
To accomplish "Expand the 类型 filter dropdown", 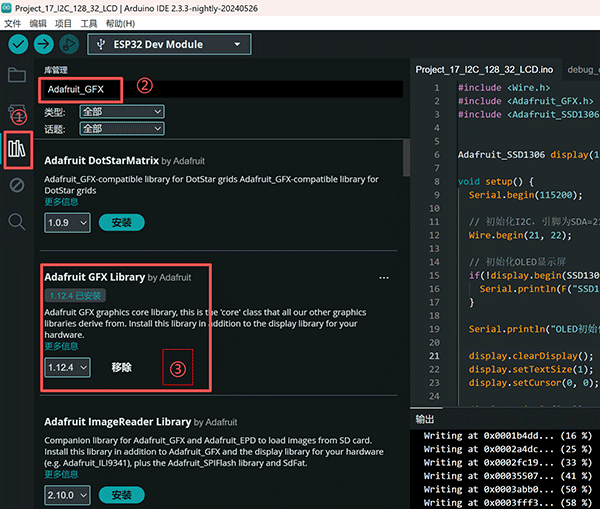I will [x=121, y=112].
